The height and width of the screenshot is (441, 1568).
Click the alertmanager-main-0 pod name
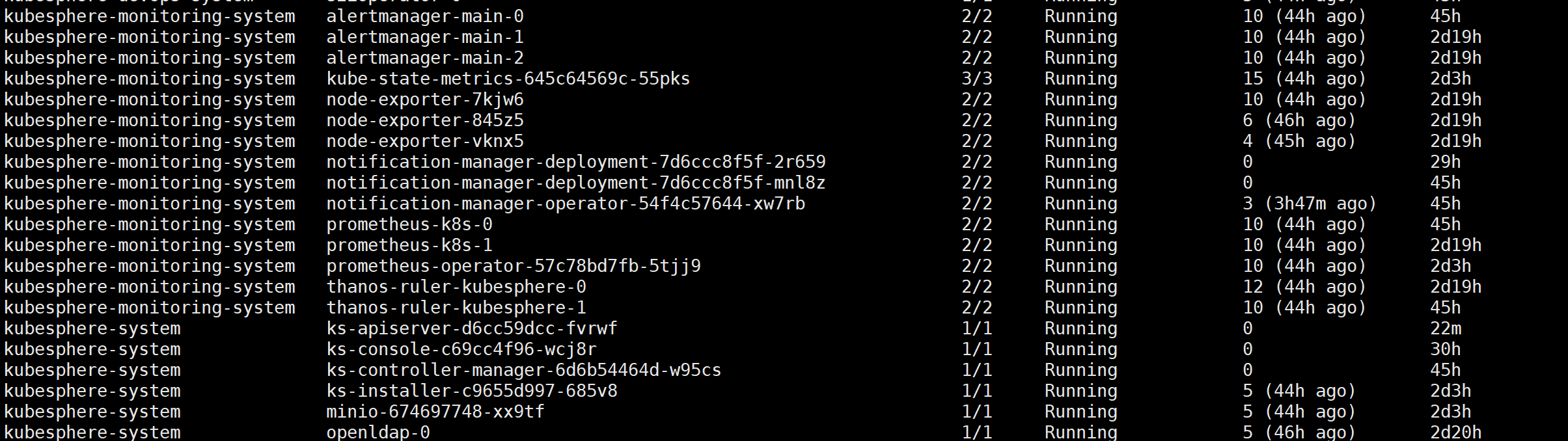(425, 16)
